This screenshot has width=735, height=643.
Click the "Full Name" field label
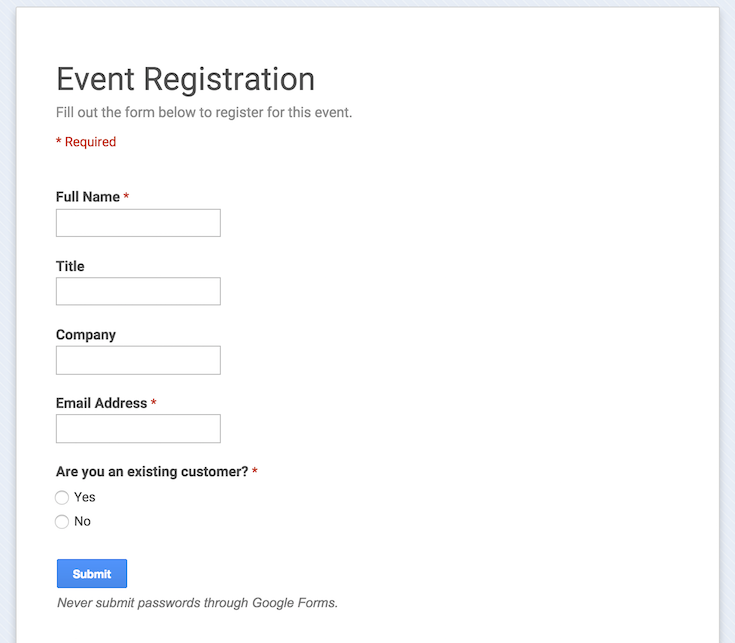pyautogui.click(x=88, y=197)
